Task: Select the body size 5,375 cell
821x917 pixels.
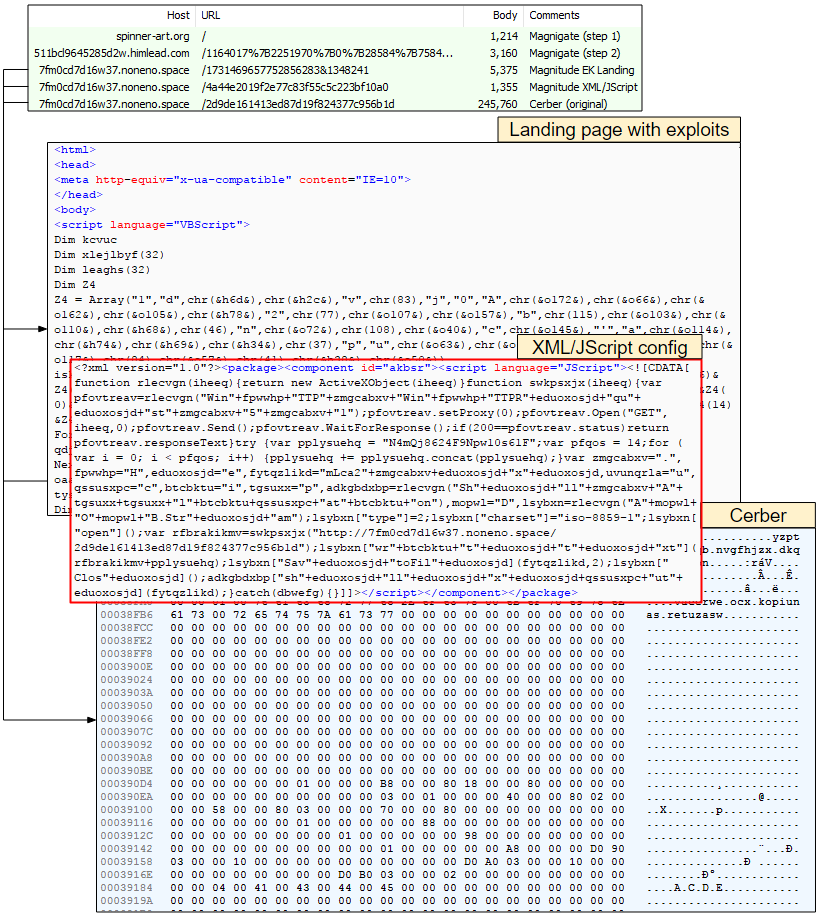Action: click(x=504, y=70)
